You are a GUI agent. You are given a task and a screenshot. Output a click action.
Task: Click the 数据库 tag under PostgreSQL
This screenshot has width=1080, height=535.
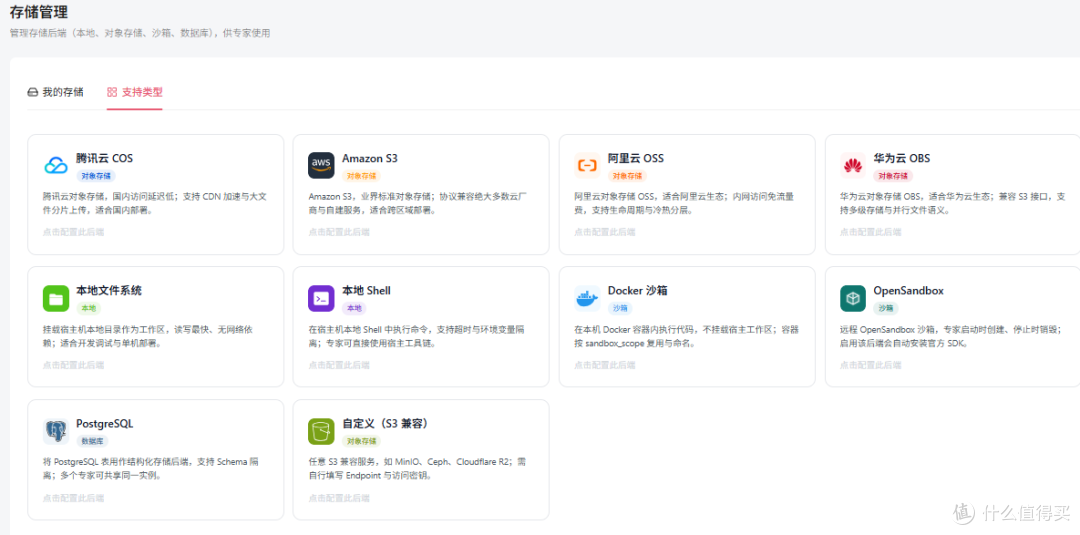[x=92, y=441]
